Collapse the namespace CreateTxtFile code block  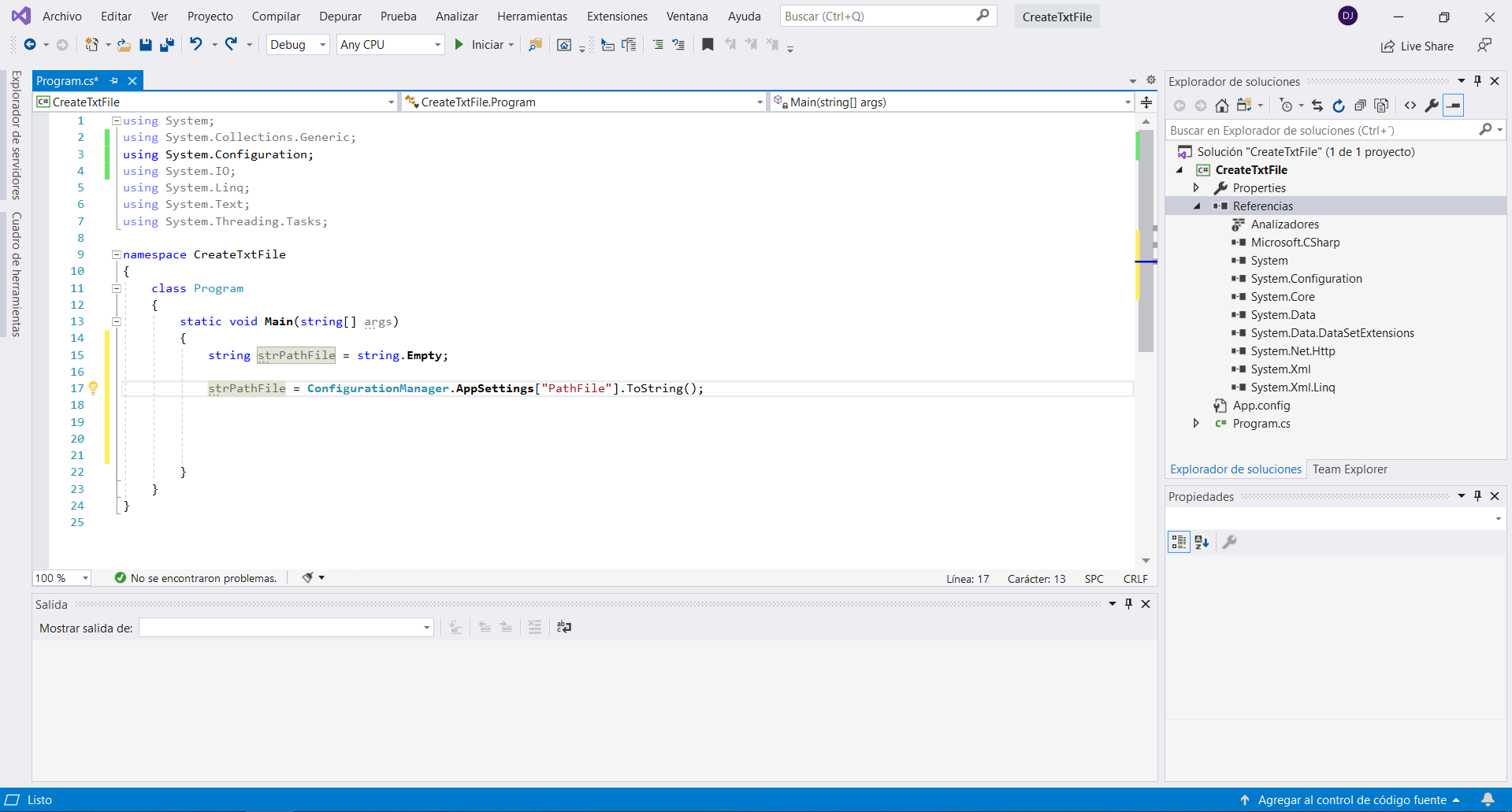[117, 254]
